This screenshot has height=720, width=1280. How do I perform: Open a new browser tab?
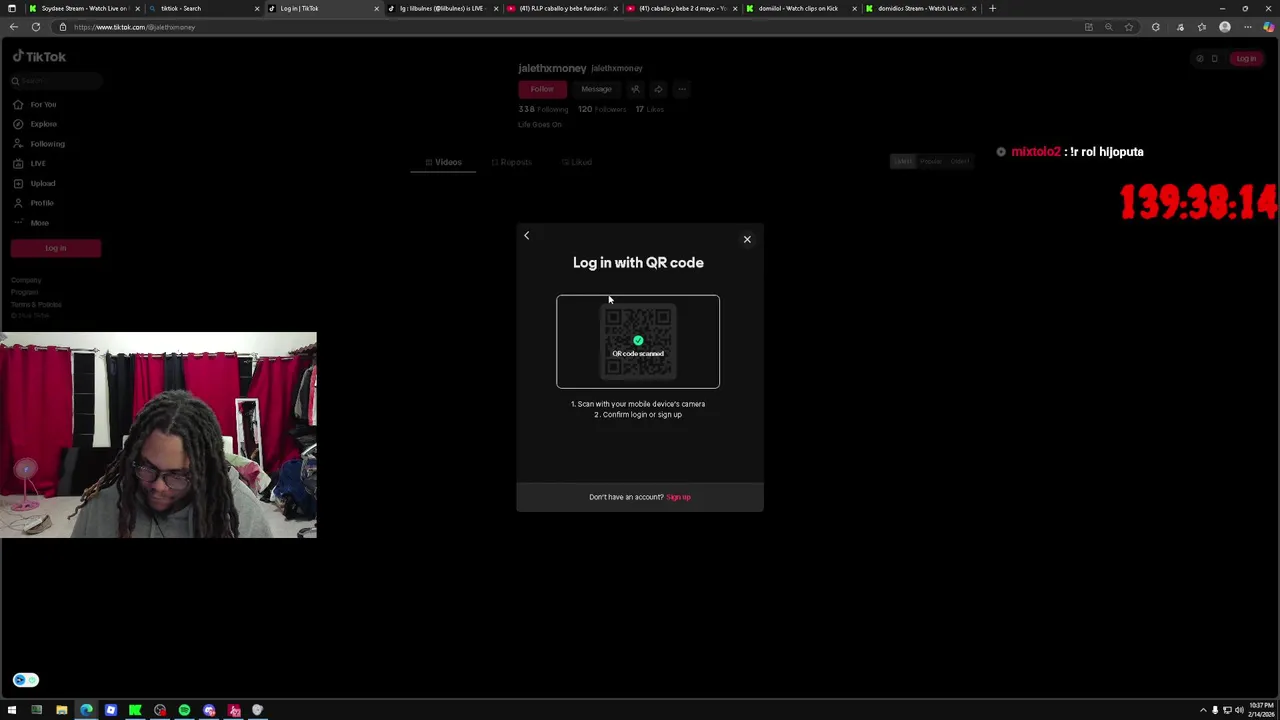coord(992,8)
